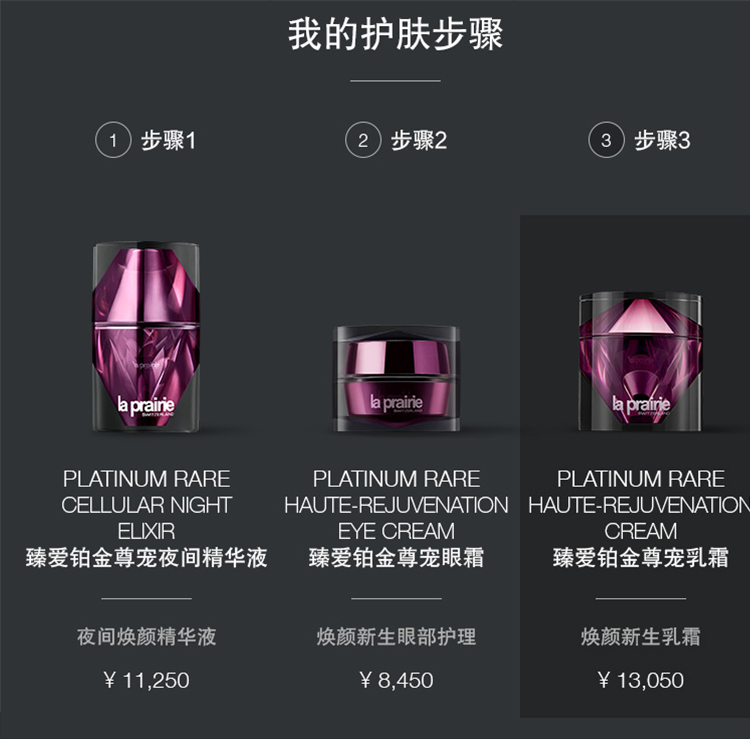The width and height of the screenshot is (750, 739).
Task: Select the 步骤1 label
Action: click(x=168, y=141)
